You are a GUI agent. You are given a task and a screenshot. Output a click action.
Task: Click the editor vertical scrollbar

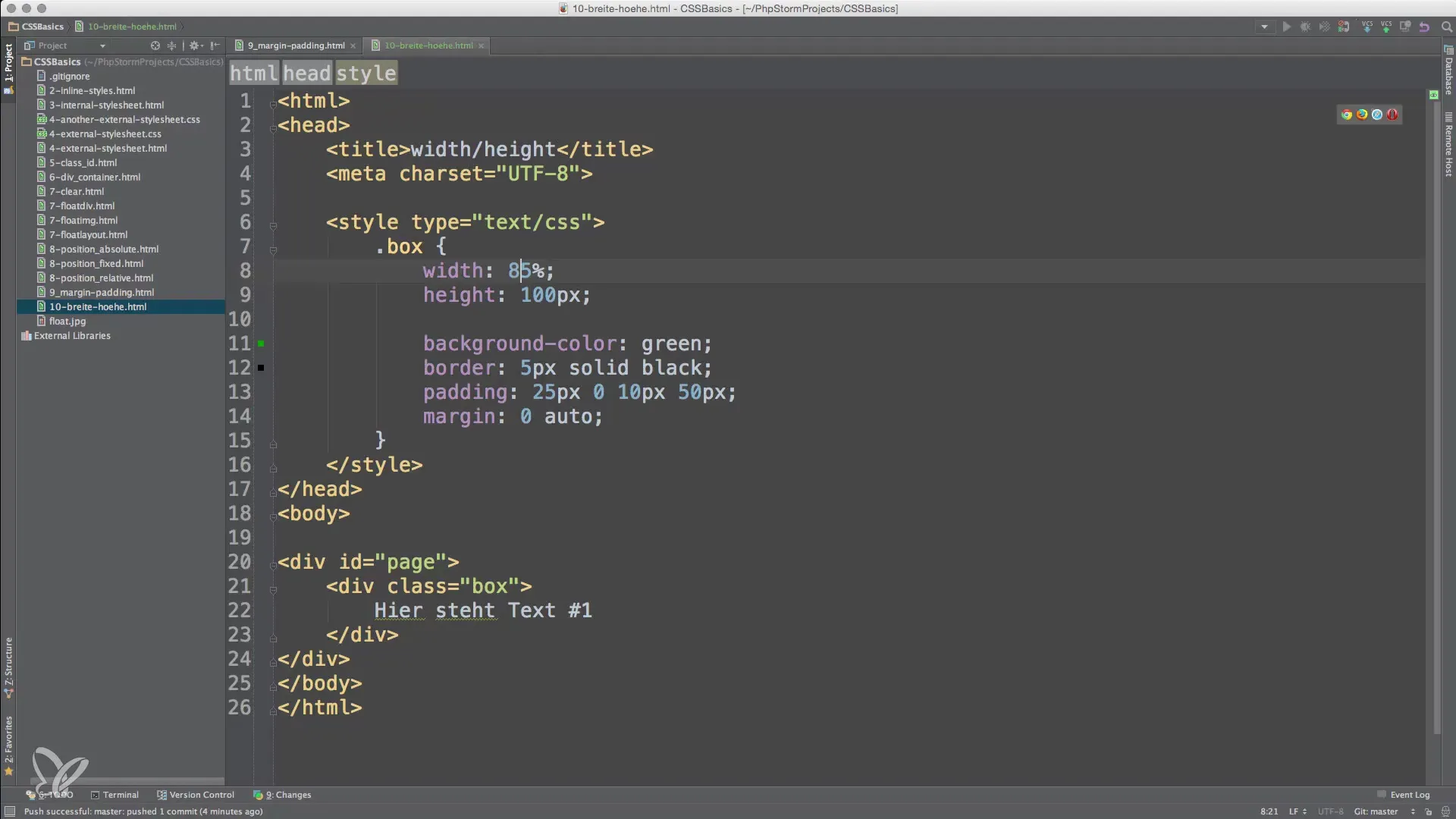tap(1437, 417)
